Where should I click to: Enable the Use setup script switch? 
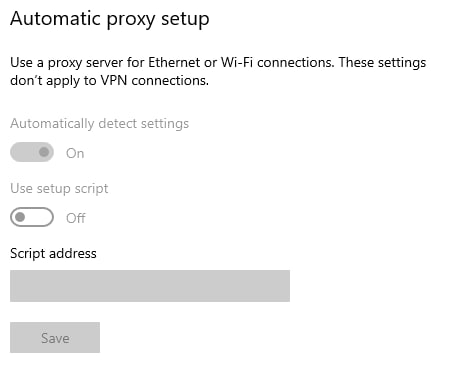click(32, 217)
